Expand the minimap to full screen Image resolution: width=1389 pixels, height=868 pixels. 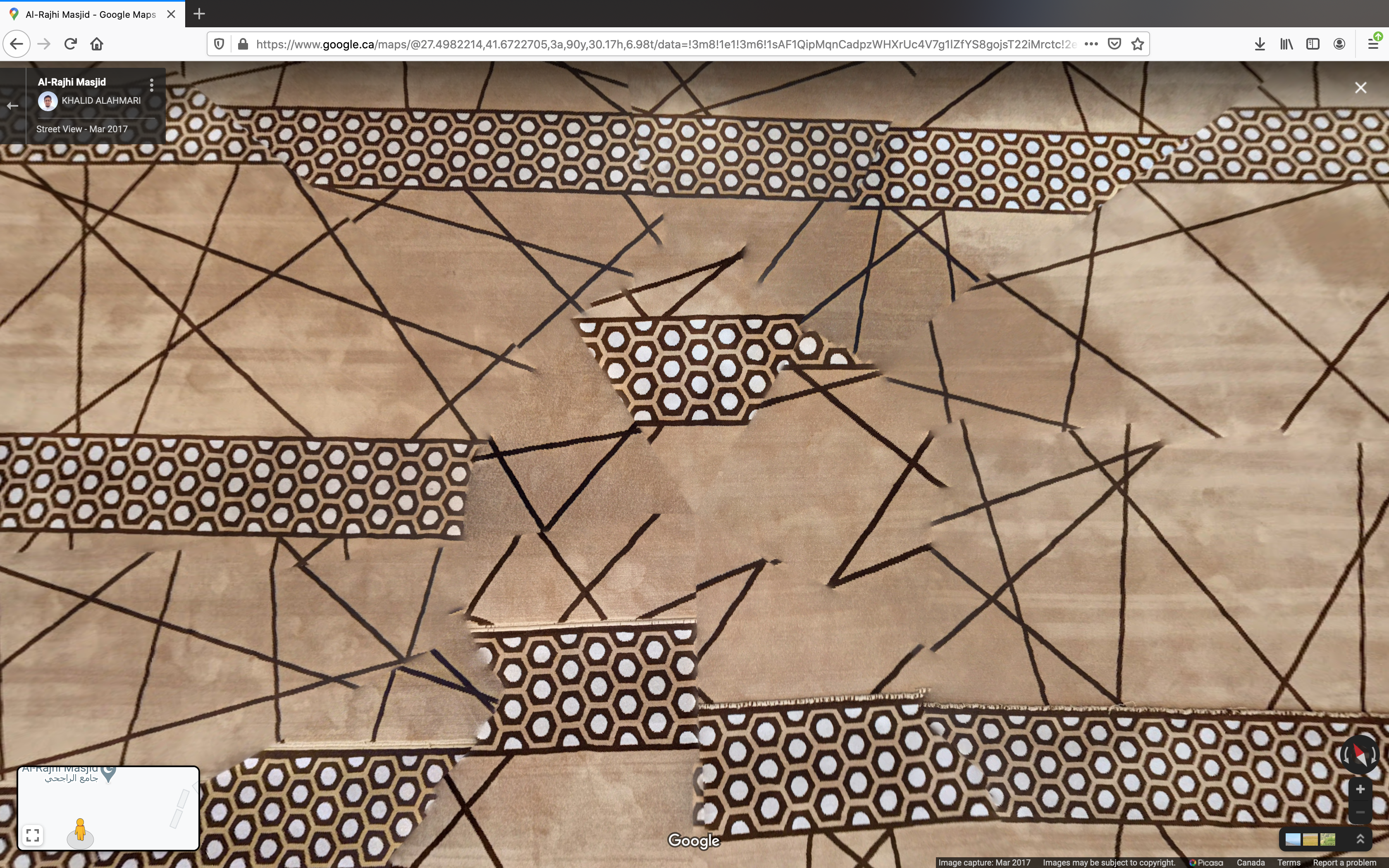click(33, 835)
